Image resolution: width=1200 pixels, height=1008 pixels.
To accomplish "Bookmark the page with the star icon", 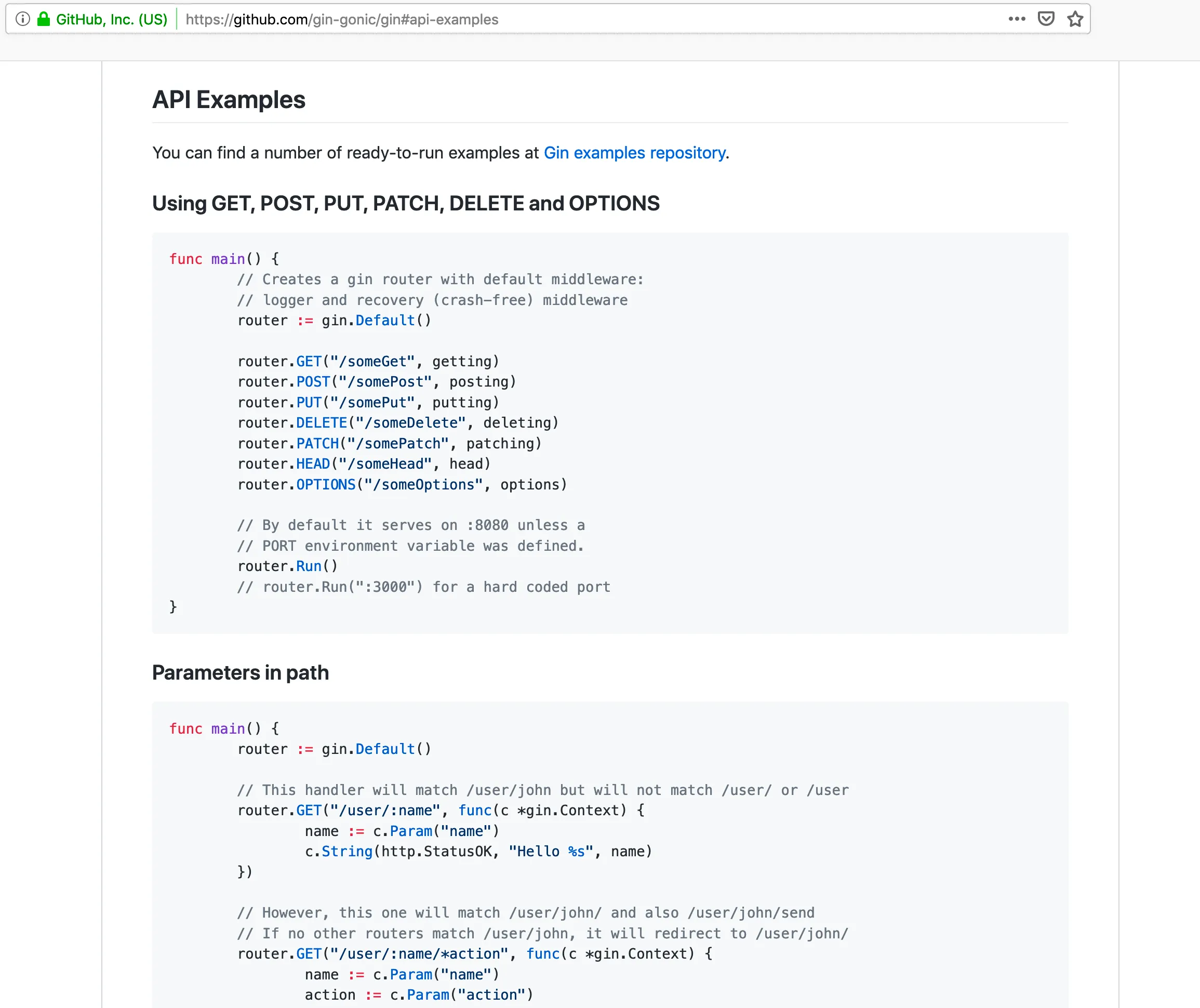I will [1075, 19].
